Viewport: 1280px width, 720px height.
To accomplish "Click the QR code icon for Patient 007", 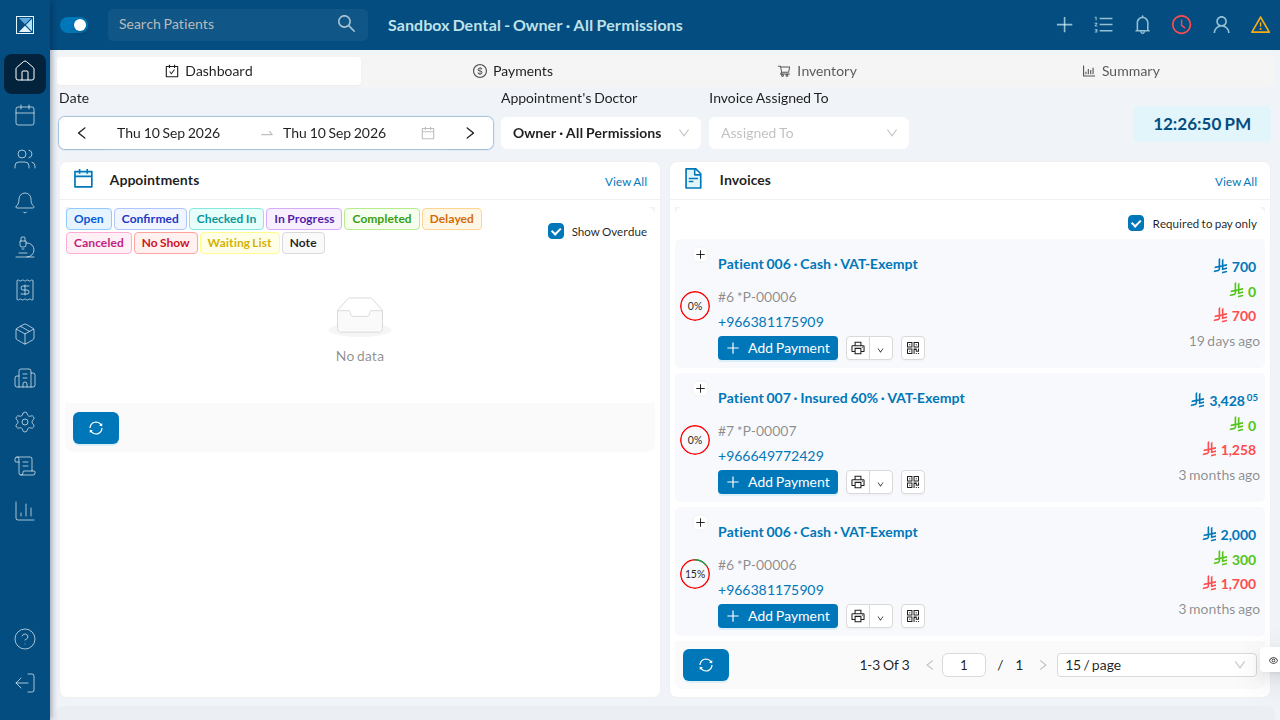I will pos(912,482).
